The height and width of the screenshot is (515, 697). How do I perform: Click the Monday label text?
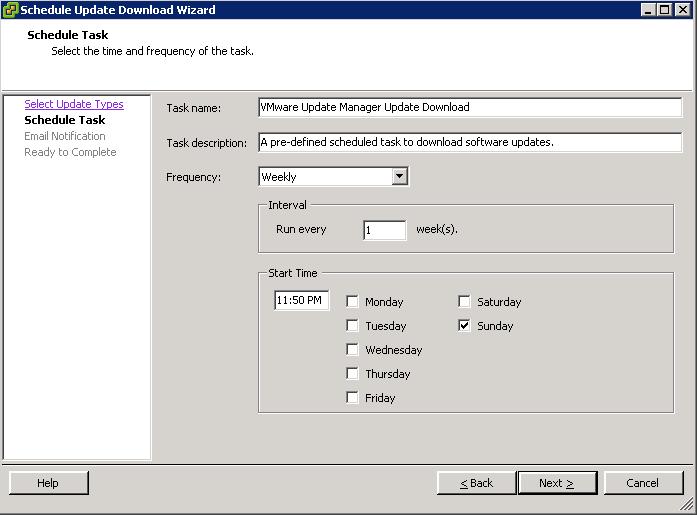[384, 302]
